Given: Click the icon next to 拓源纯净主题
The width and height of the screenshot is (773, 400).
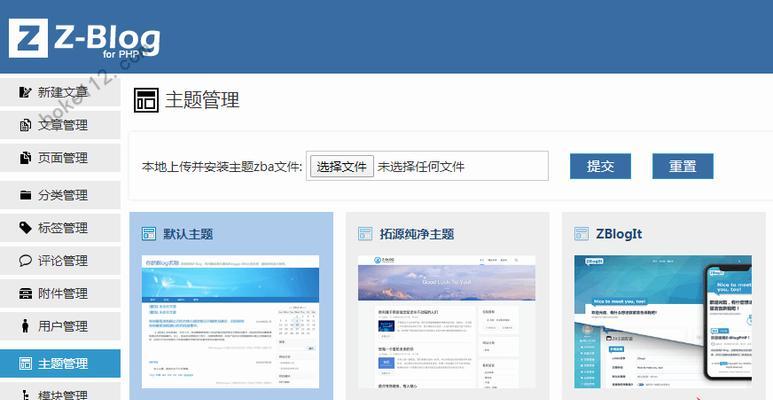Looking at the screenshot, I should [x=365, y=233].
